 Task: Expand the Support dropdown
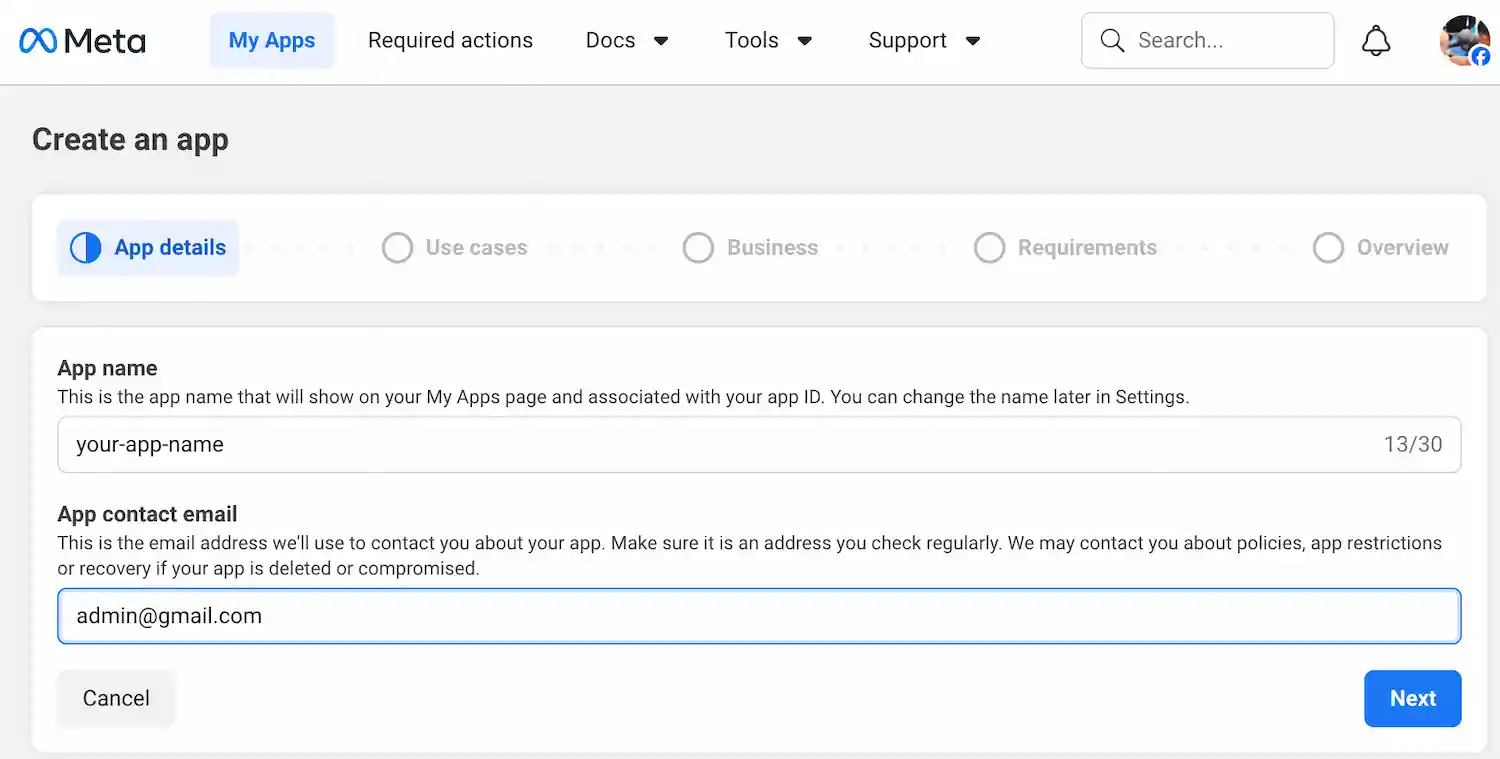click(923, 40)
